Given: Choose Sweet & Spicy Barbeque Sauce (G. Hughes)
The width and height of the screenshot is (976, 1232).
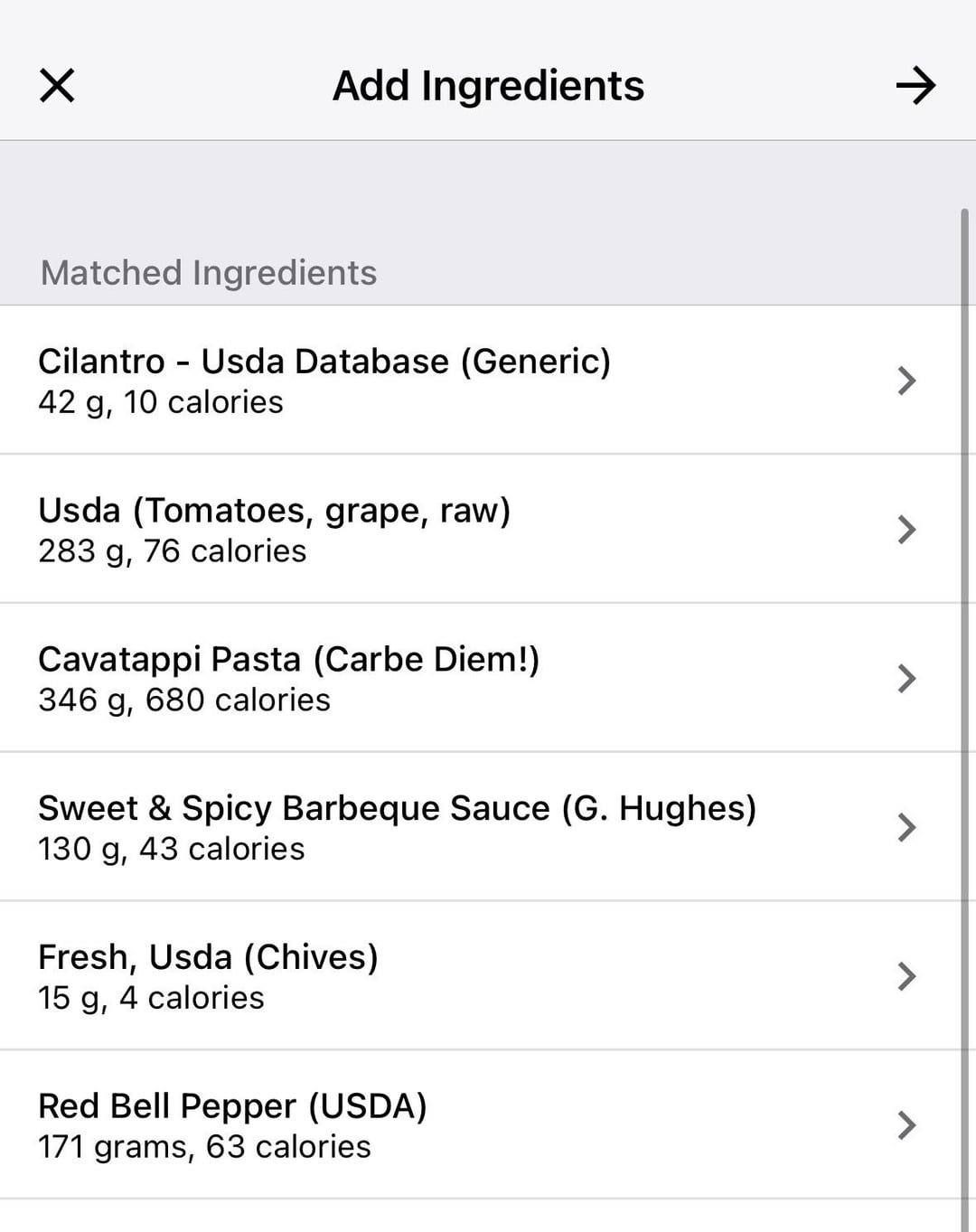Looking at the screenshot, I should (397, 808).
